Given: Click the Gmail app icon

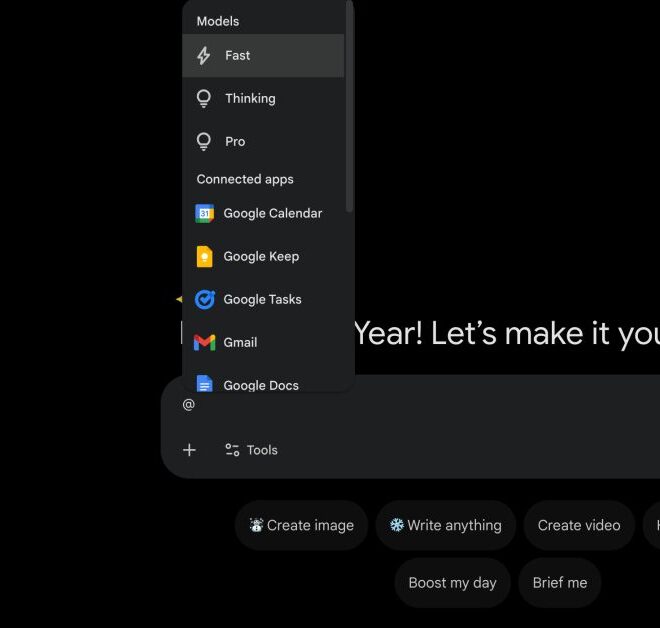Looking at the screenshot, I should pos(205,342).
